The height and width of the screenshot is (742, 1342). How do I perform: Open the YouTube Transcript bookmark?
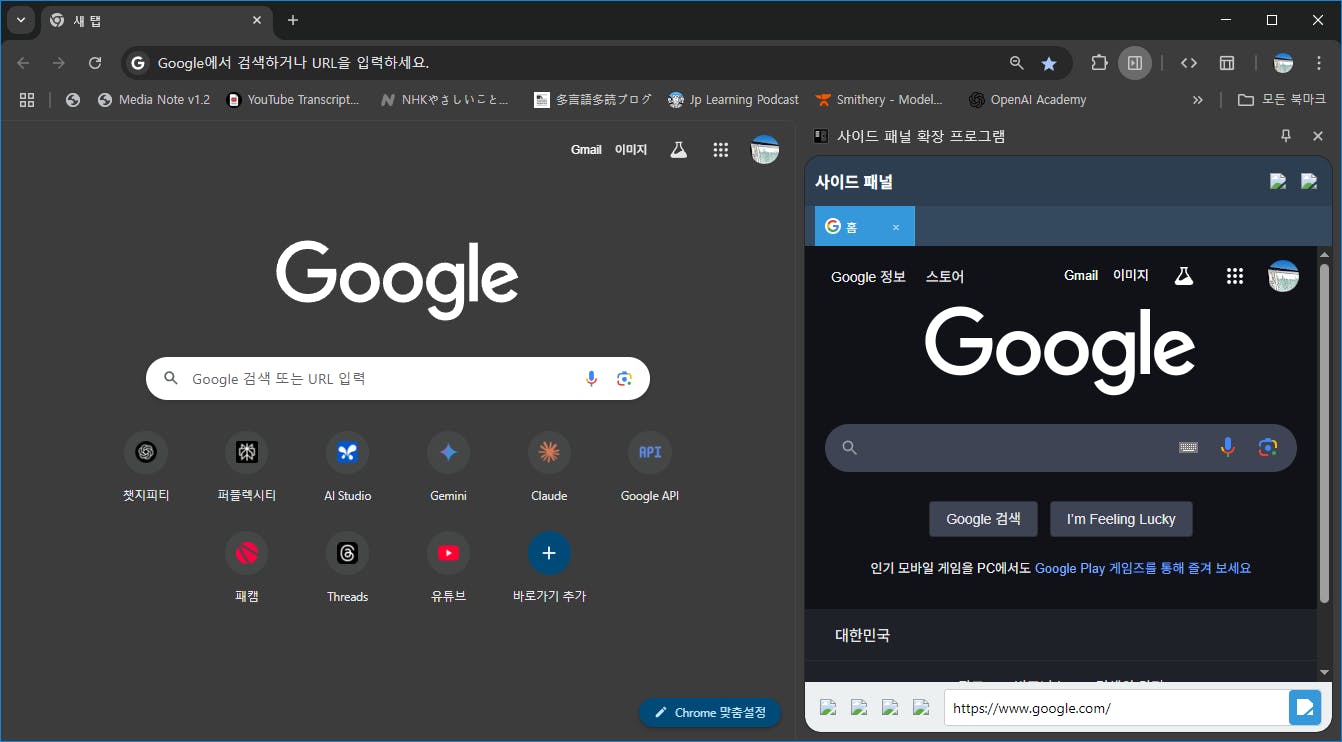point(293,100)
